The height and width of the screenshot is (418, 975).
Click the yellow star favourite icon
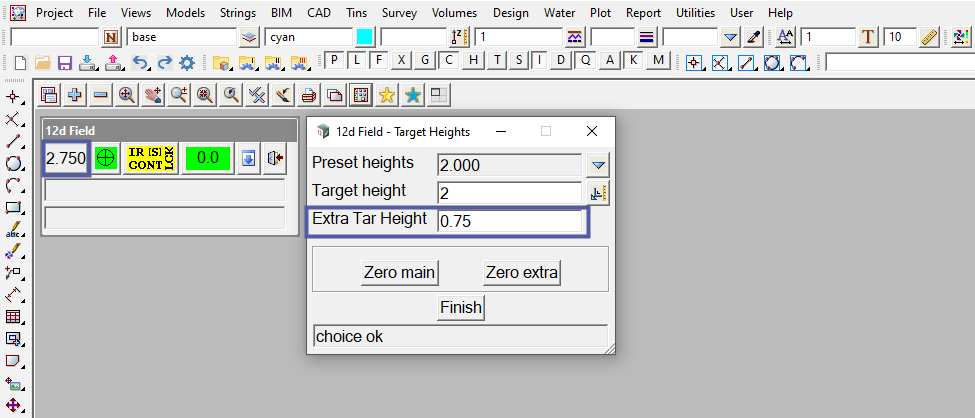pos(387,95)
